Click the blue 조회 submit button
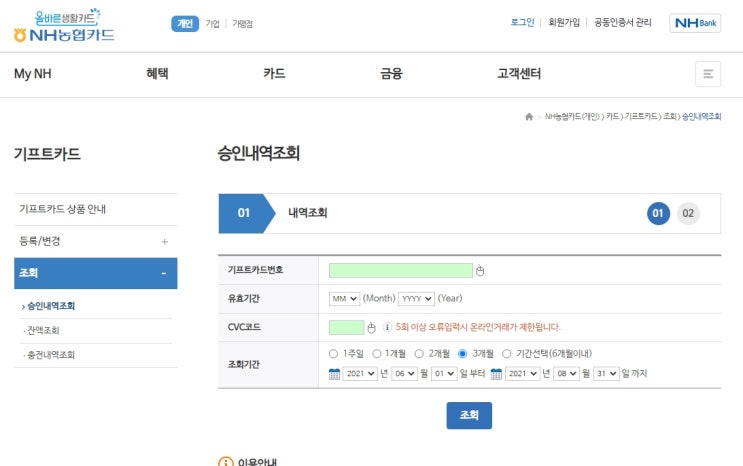The width and height of the screenshot is (743, 466). point(469,415)
